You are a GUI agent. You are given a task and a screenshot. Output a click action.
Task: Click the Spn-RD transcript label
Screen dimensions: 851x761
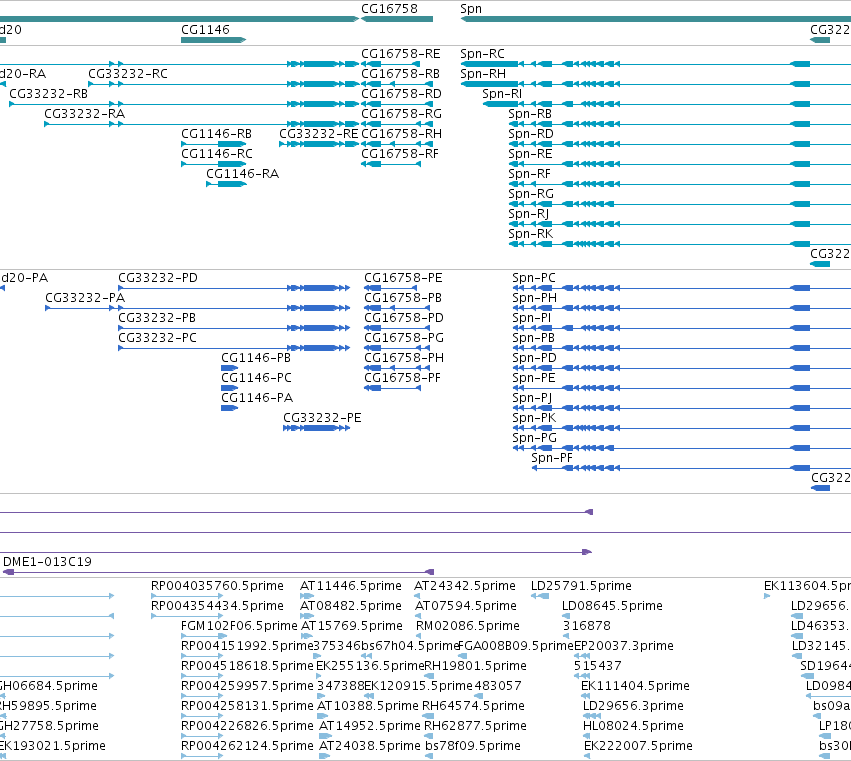tap(531, 134)
